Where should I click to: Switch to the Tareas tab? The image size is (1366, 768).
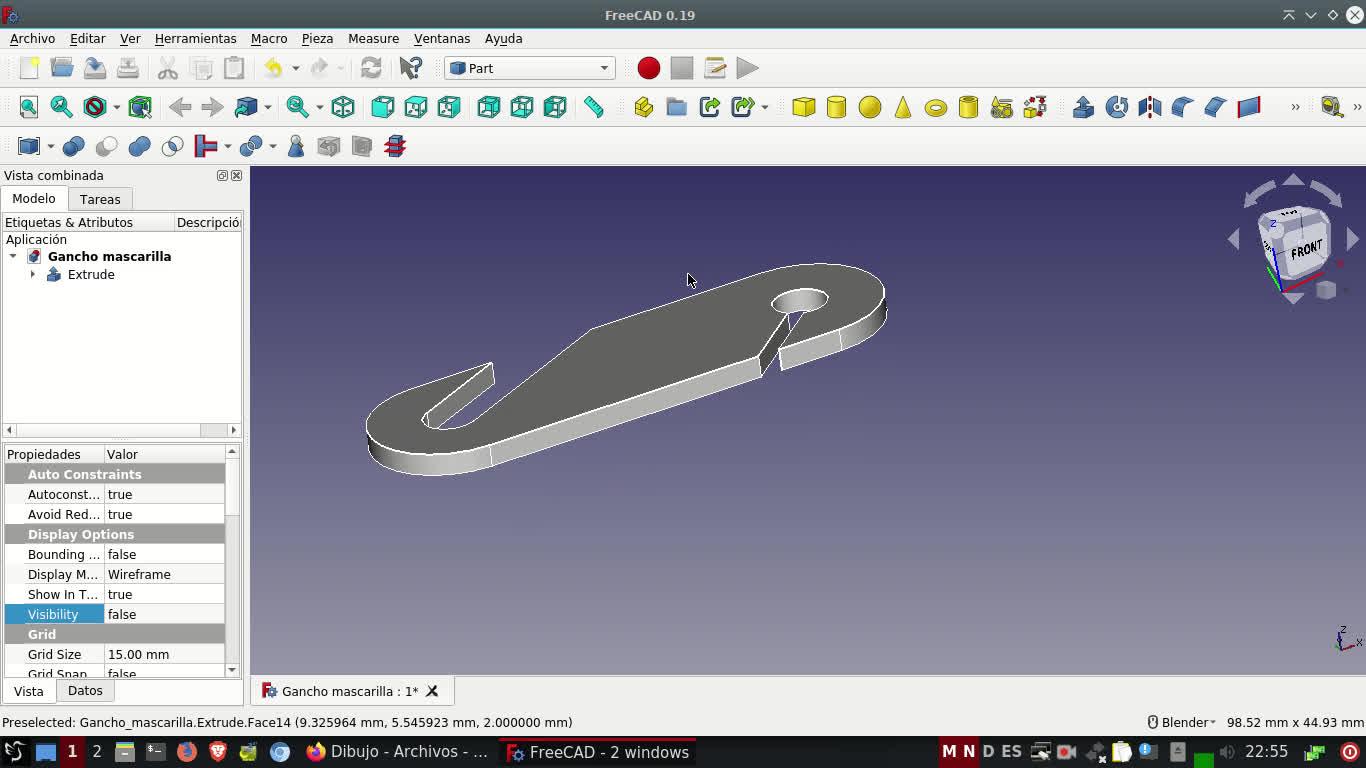(x=100, y=199)
